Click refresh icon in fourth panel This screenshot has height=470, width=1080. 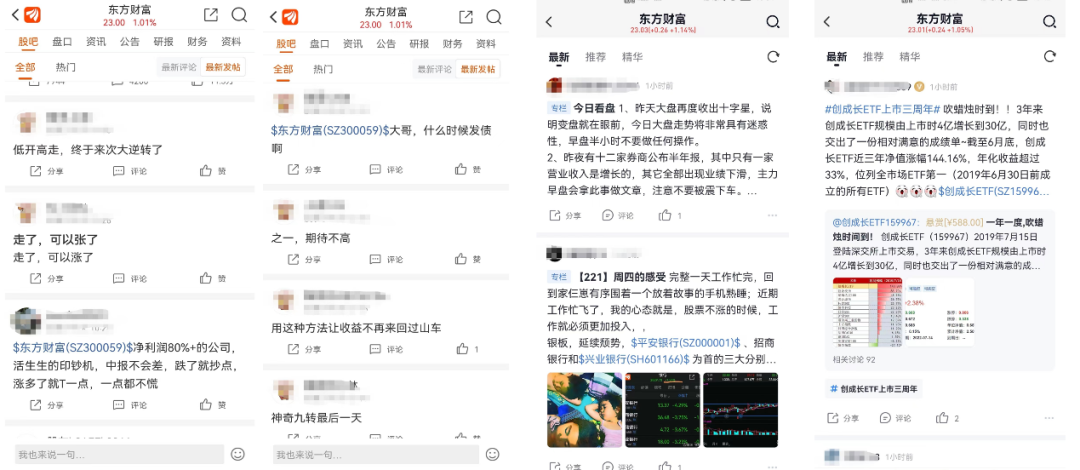coord(1050,57)
